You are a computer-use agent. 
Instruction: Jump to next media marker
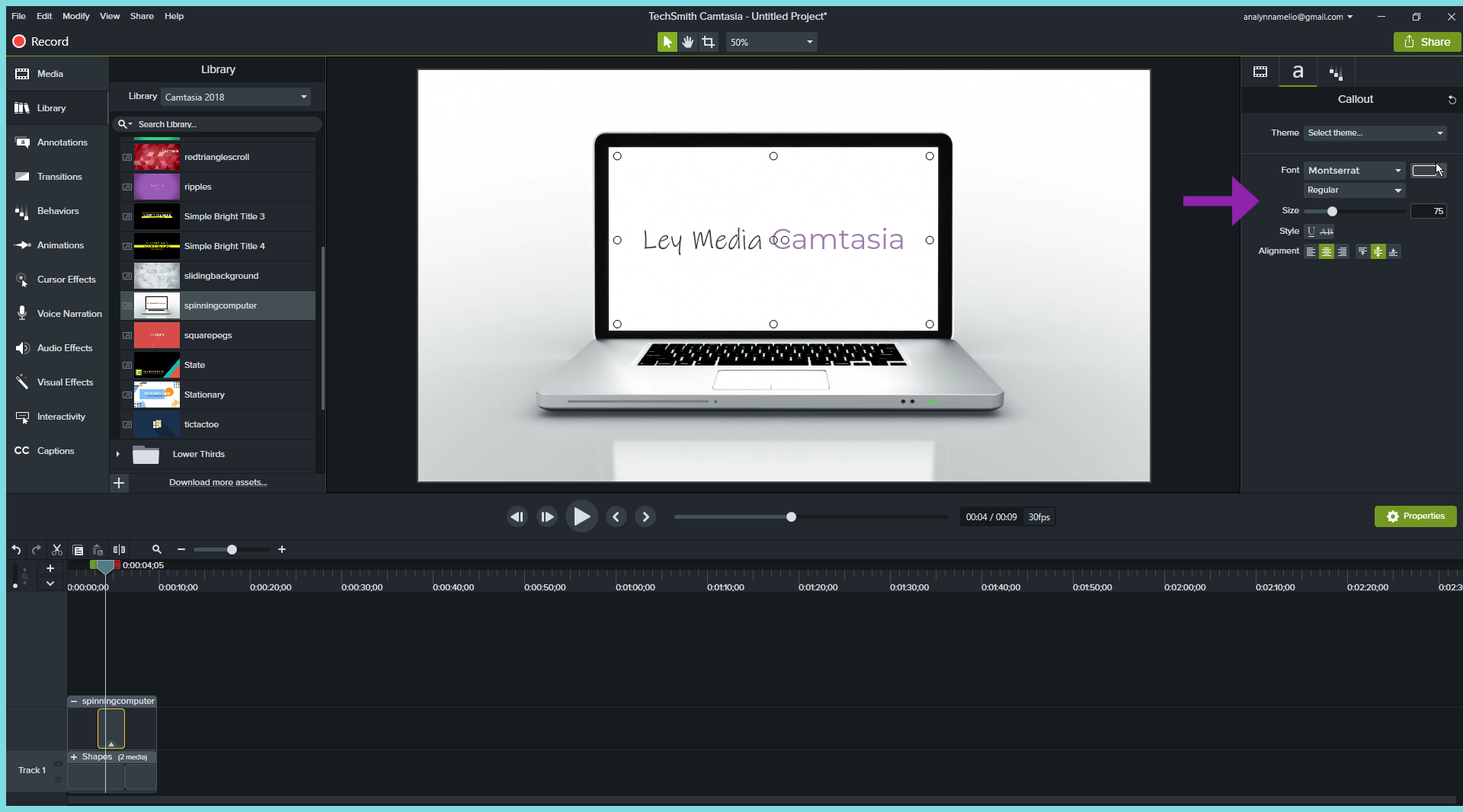click(x=645, y=516)
